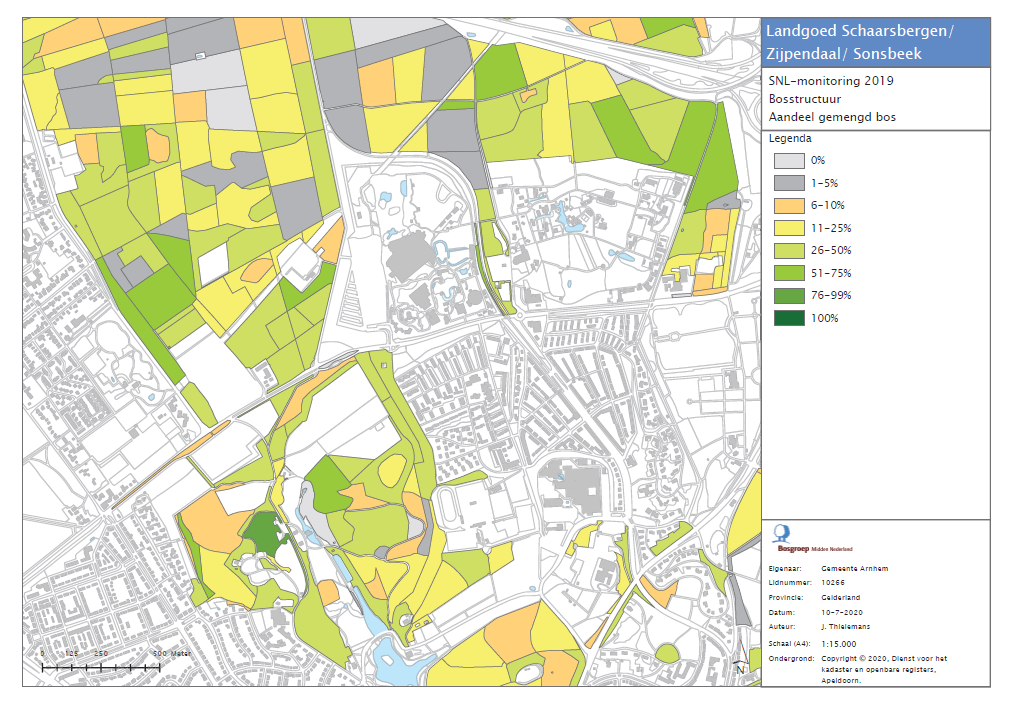This screenshot has width=1013, height=710.
Task: Click the blue map title header
Action: (x=876, y=42)
